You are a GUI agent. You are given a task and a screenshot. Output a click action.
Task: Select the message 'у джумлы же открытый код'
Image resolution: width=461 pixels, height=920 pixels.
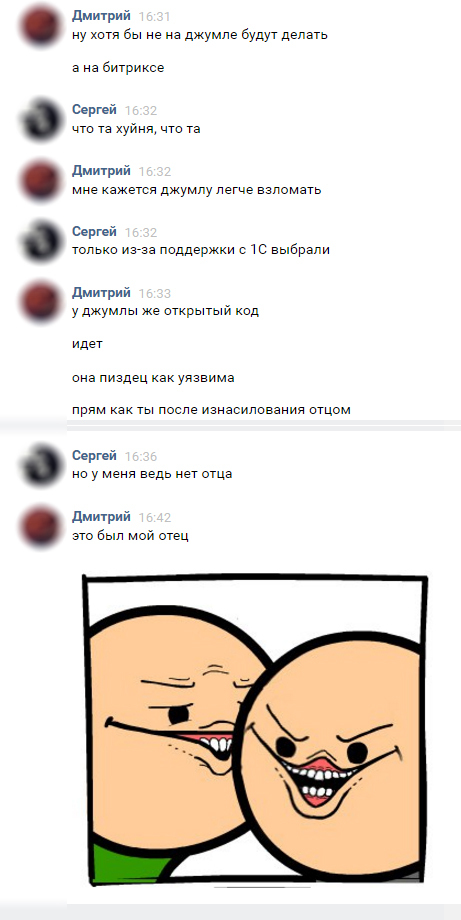tap(165, 311)
